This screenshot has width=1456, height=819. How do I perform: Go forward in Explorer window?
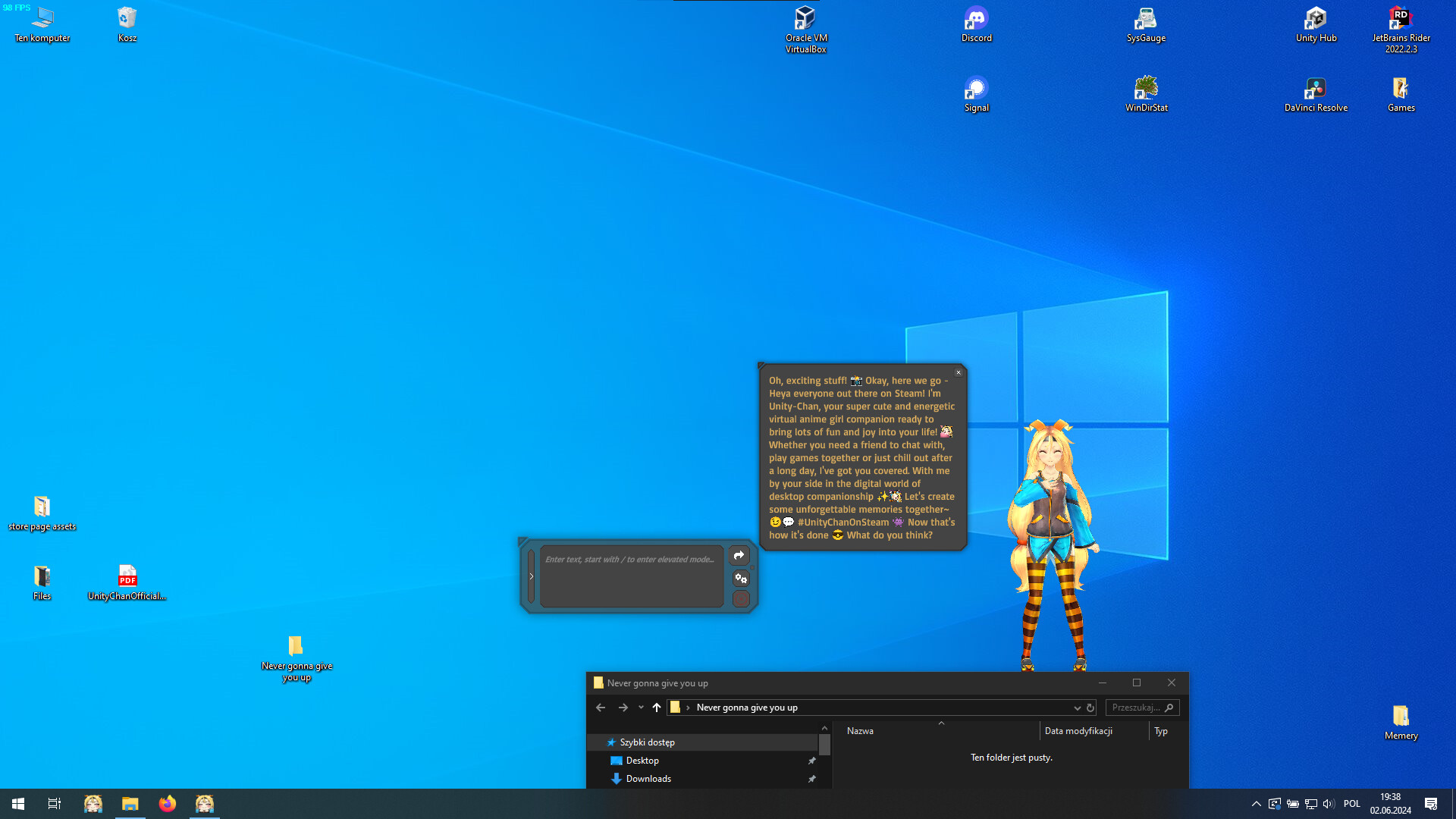point(623,708)
